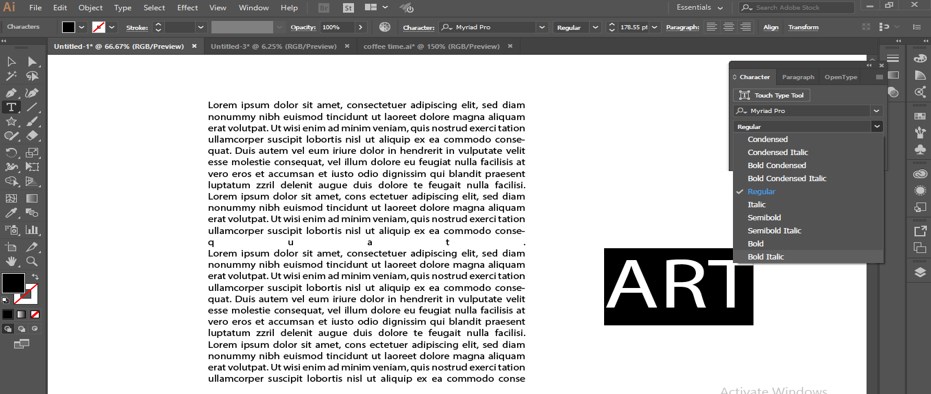Image resolution: width=931 pixels, height=394 pixels.
Task: Select the Curvature tool
Action: point(32,93)
